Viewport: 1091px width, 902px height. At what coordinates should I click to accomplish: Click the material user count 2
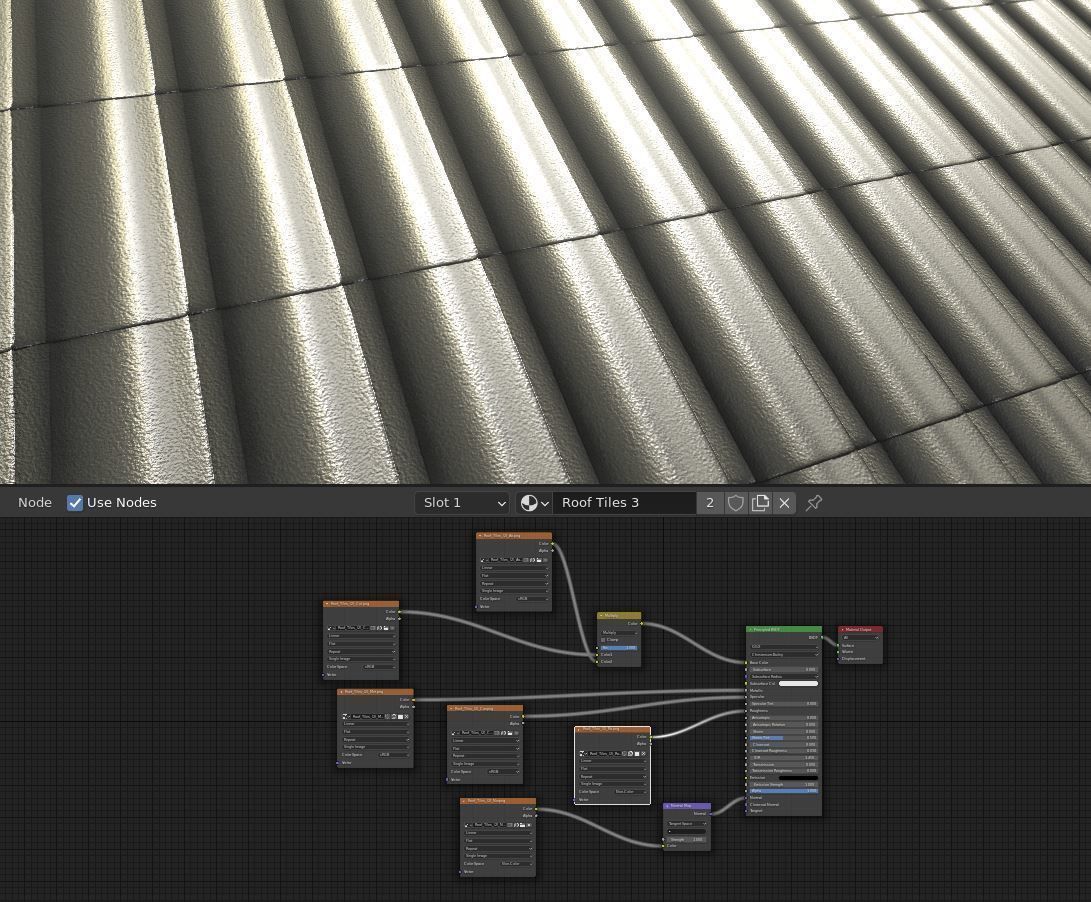point(710,503)
